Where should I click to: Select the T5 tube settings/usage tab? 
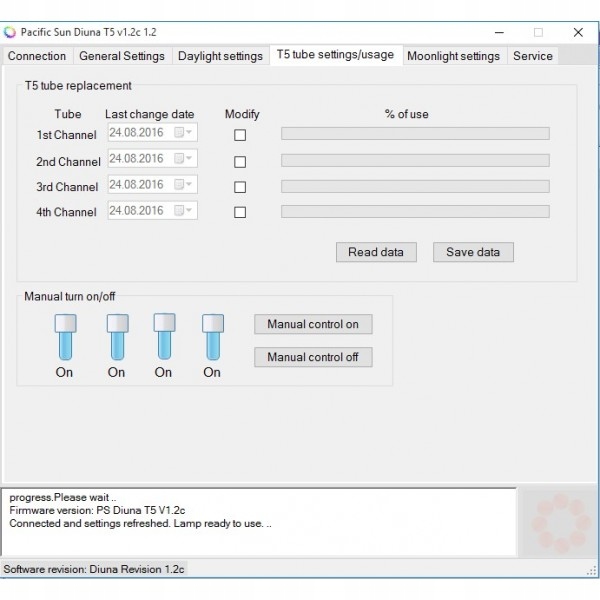[x=336, y=55]
